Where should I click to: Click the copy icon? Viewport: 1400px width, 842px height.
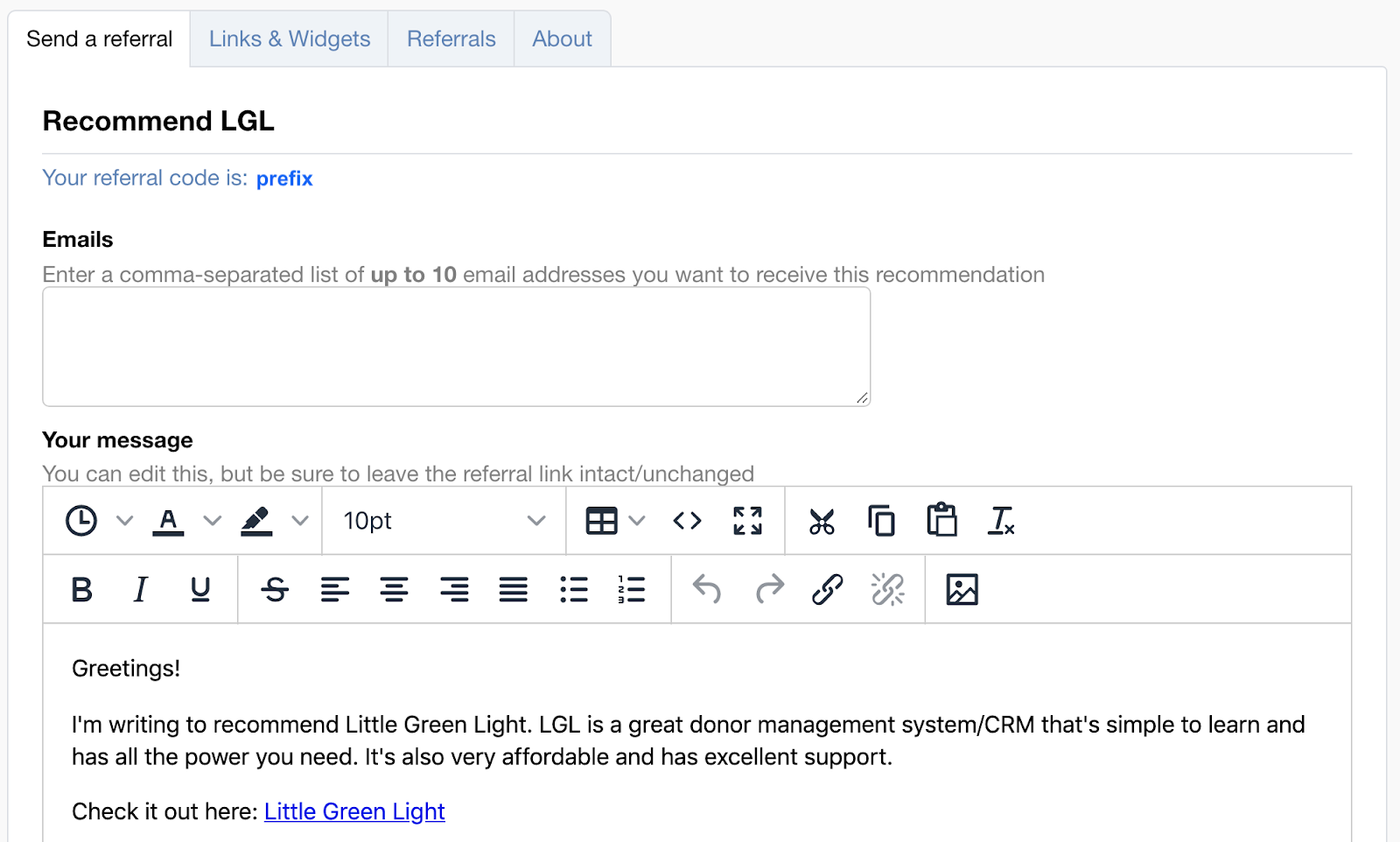[881, 521]
